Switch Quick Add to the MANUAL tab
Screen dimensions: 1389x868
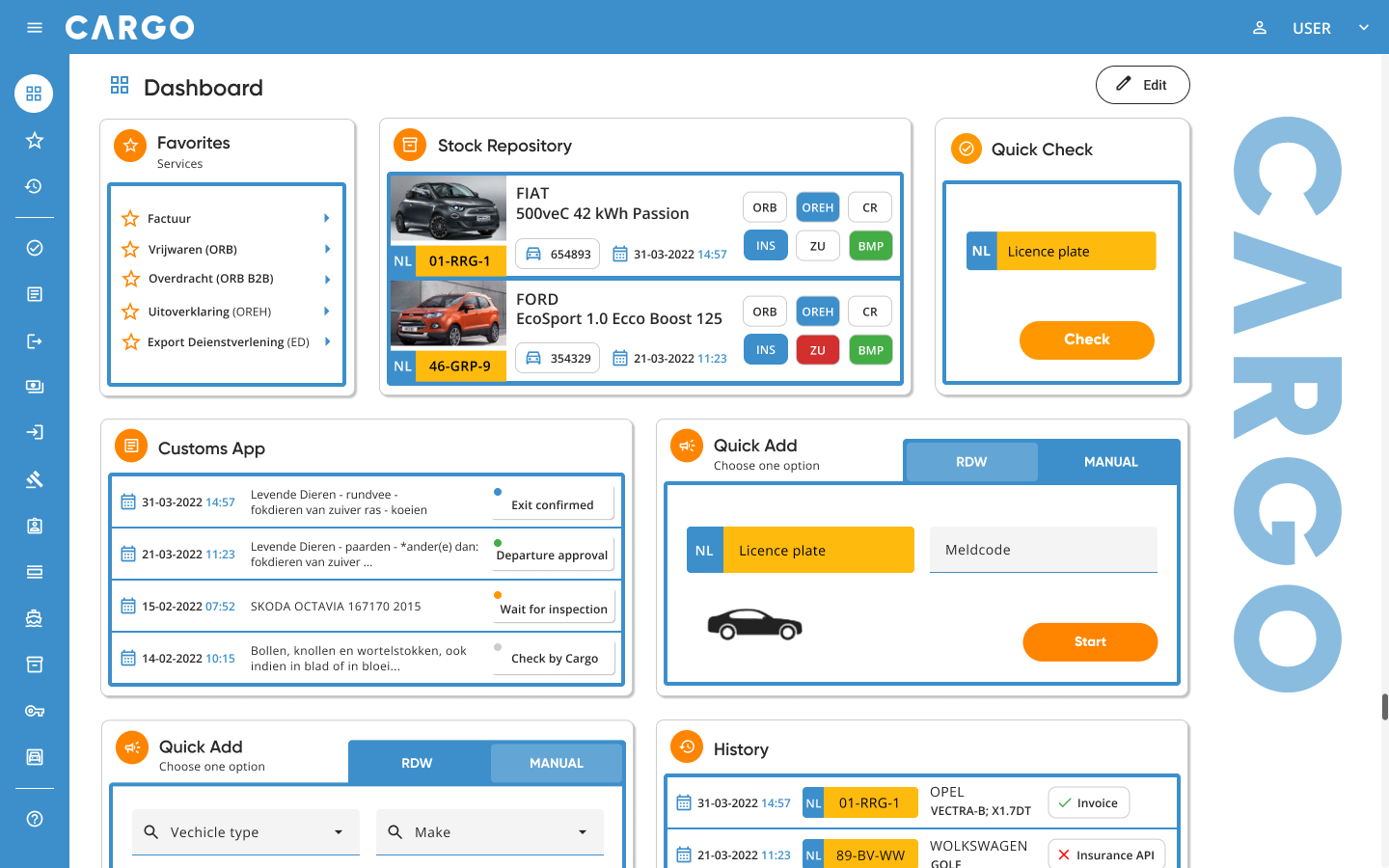pyautogui.click(x=1109, y=462)
